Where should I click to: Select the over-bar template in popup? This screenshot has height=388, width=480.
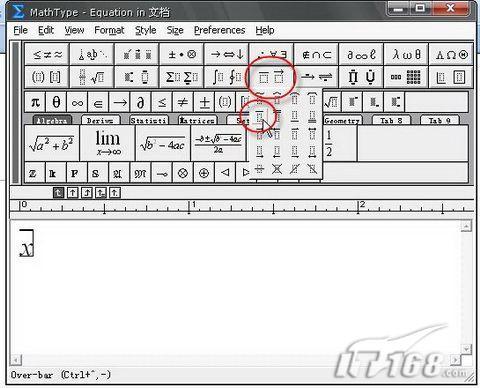pos(260,116)
